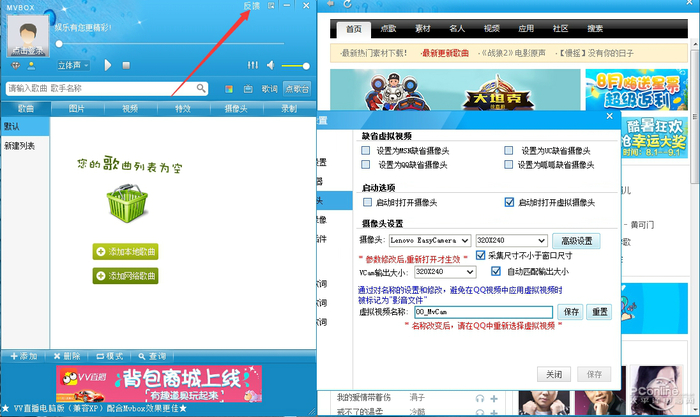Add 我的爱情带着伤 with its plus icon

pos(494,398)
